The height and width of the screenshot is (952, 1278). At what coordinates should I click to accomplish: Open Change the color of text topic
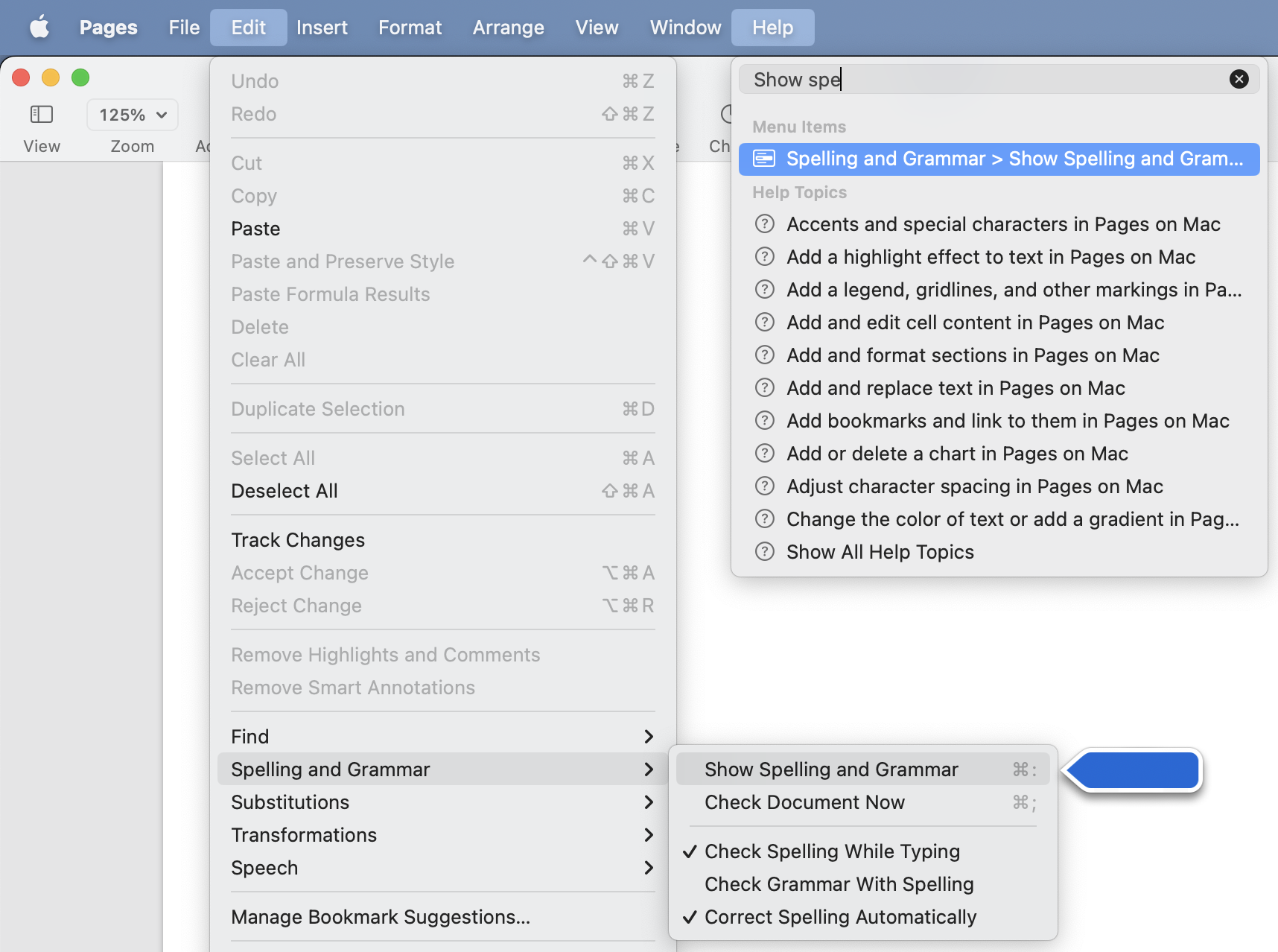coord(999,519)
